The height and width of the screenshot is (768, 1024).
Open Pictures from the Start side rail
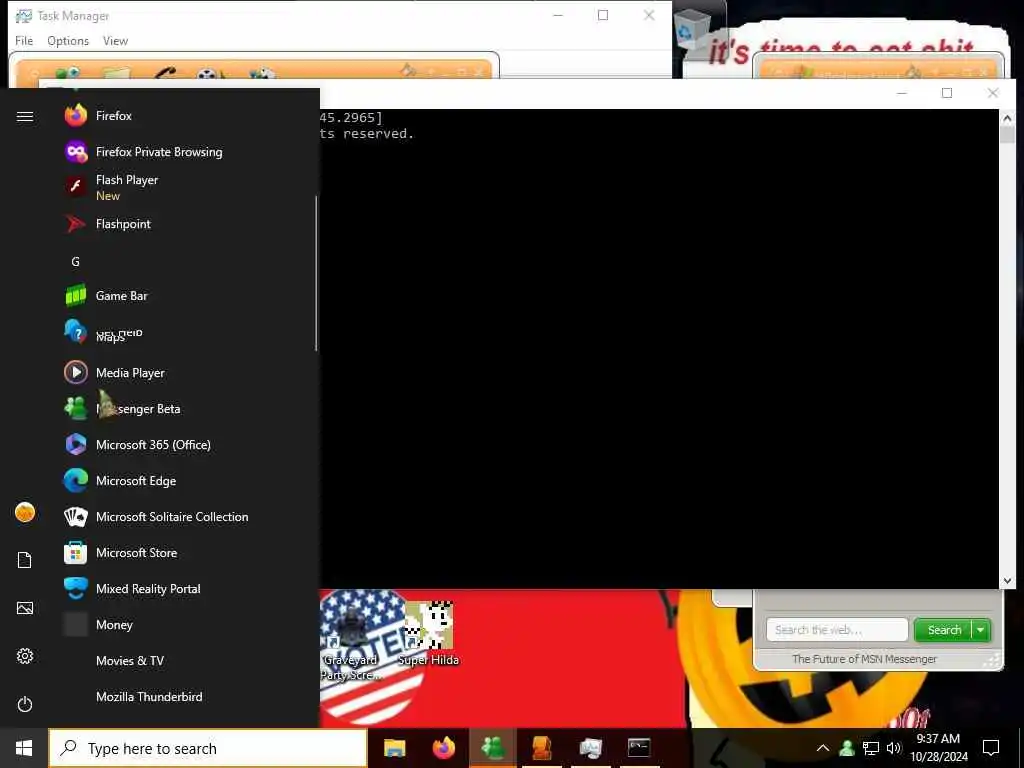click(x=25, y=608)
